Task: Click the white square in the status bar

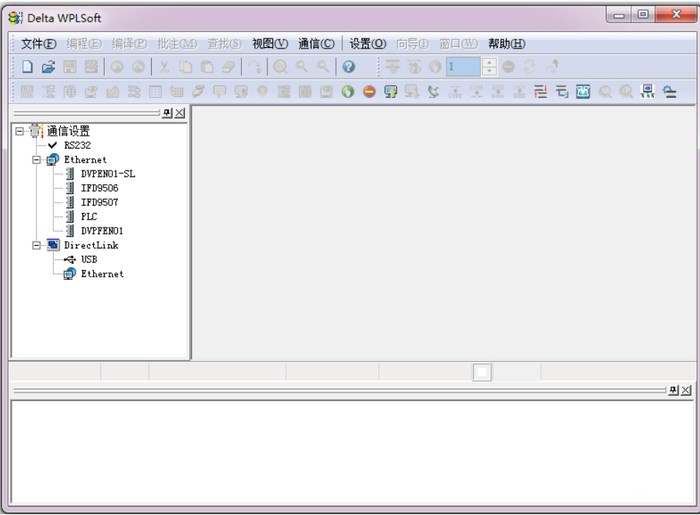Action: (x=482, y=372)
